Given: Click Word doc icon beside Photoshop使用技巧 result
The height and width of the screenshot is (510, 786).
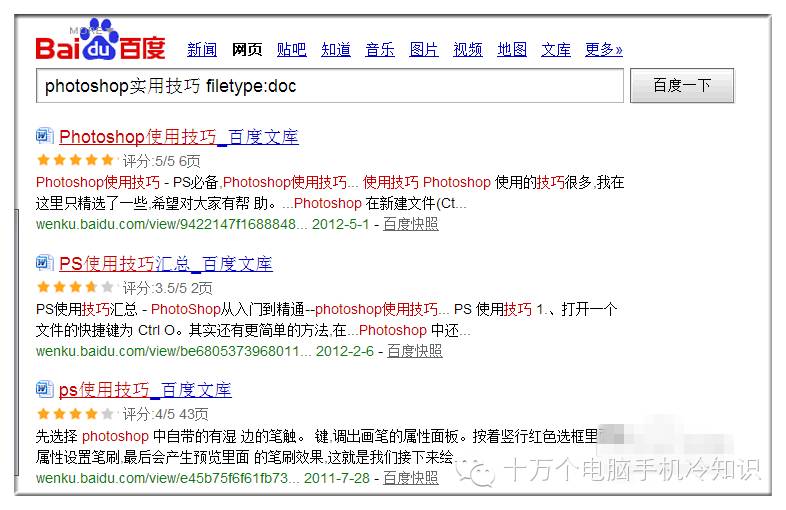Looking at the screenshot, I should click(x=45, y=135).
